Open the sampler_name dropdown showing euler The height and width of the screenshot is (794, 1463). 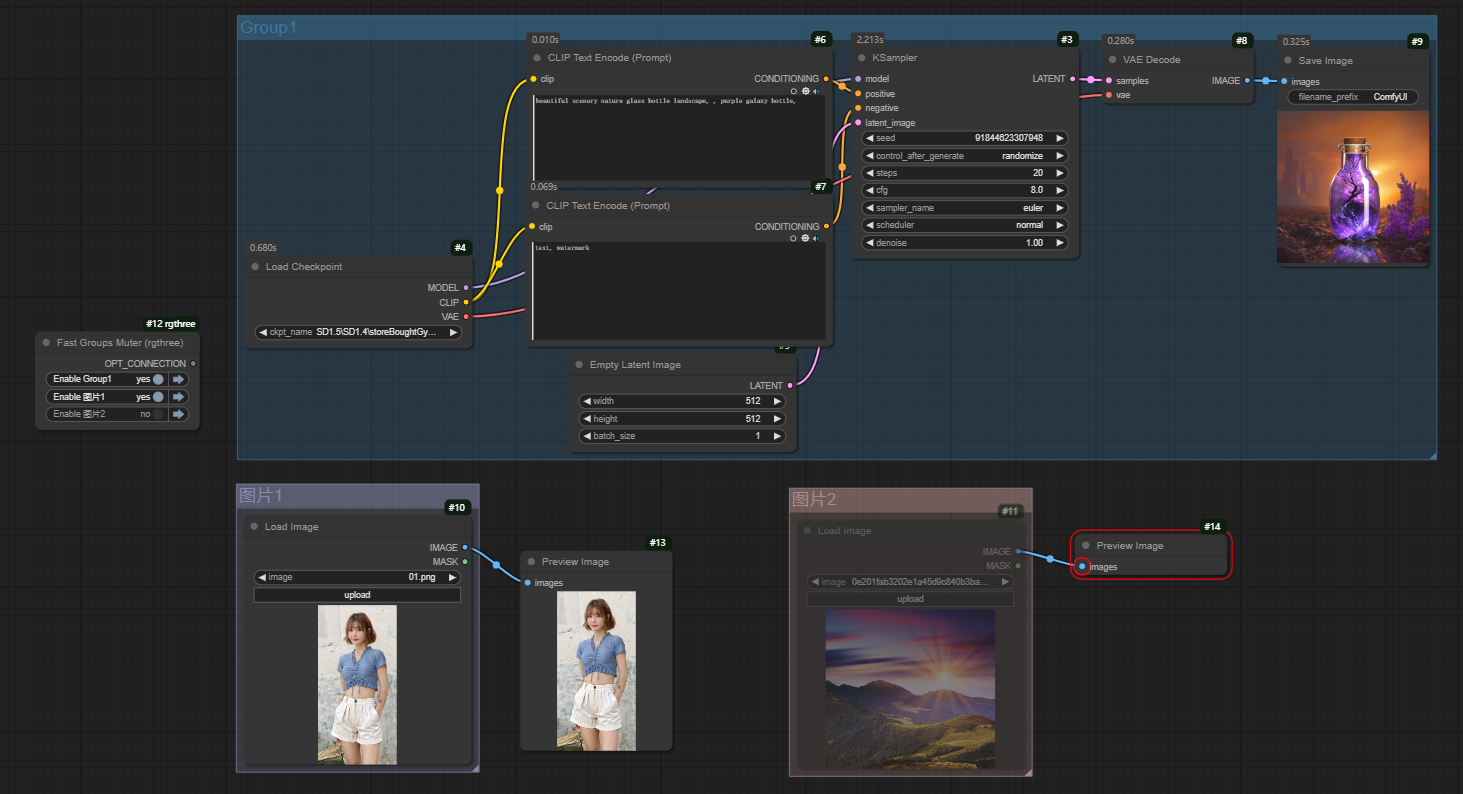coord(964,208)
